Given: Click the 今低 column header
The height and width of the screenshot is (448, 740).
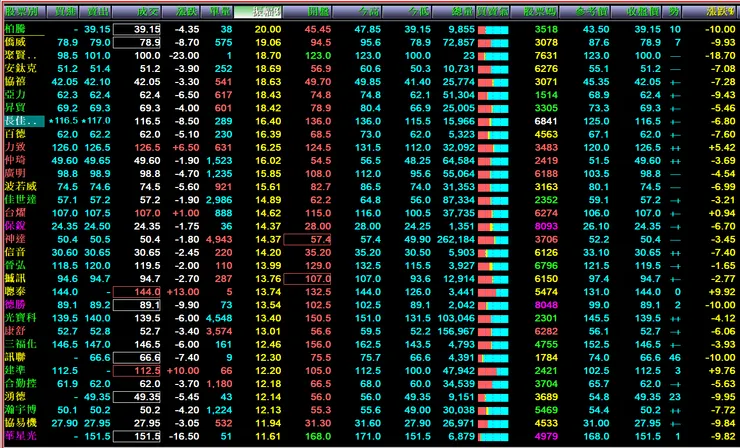Looking at the screenshot, I should coord(407,12).
